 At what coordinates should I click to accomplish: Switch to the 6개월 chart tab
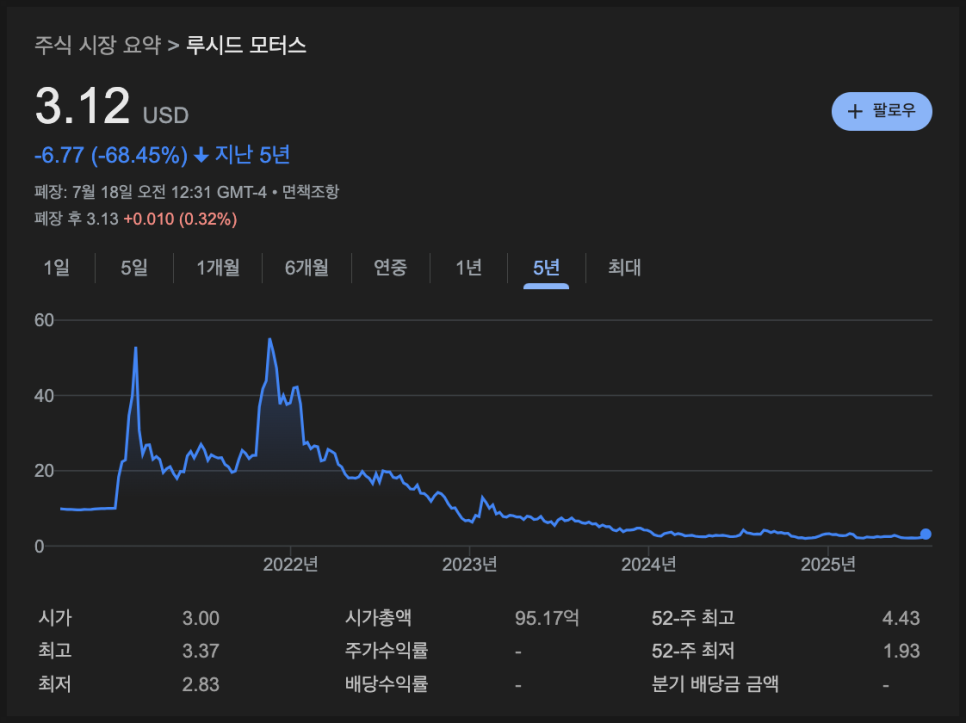tap(306, 268)
